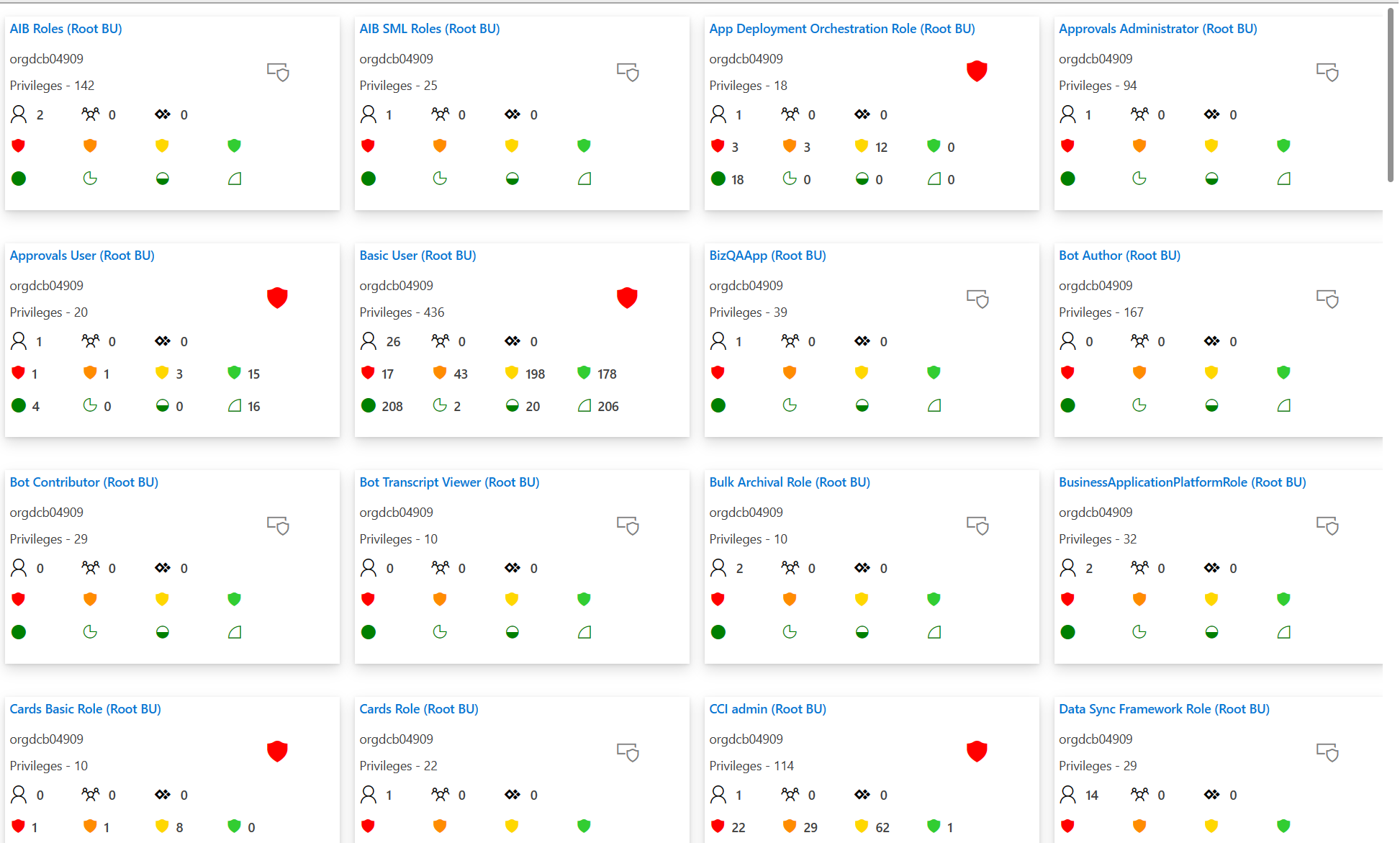Click the green shield on Approvals User card
Viewport: 1400px width, 843px height.
(234, 373)
